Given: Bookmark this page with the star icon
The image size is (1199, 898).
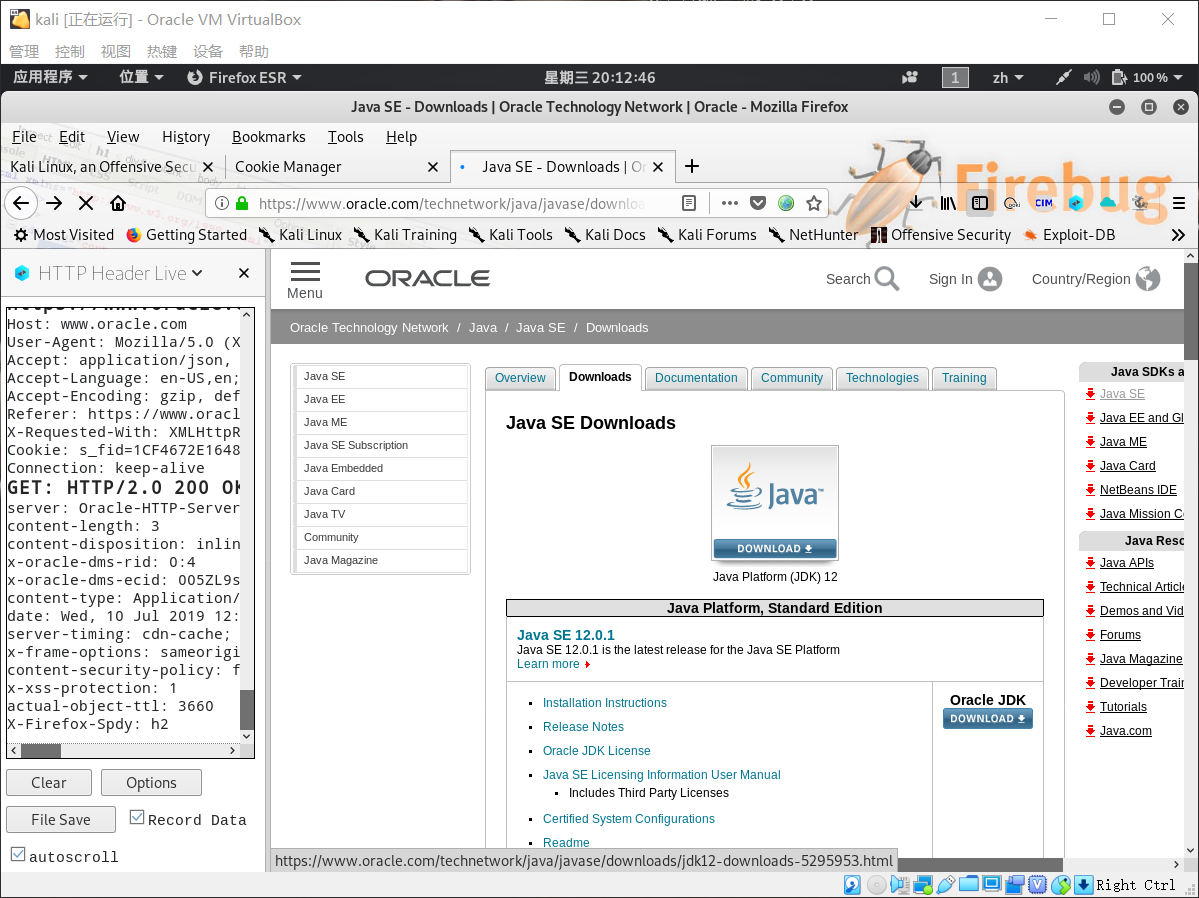Looking at the screenshot, I should (x=814, y=203).
